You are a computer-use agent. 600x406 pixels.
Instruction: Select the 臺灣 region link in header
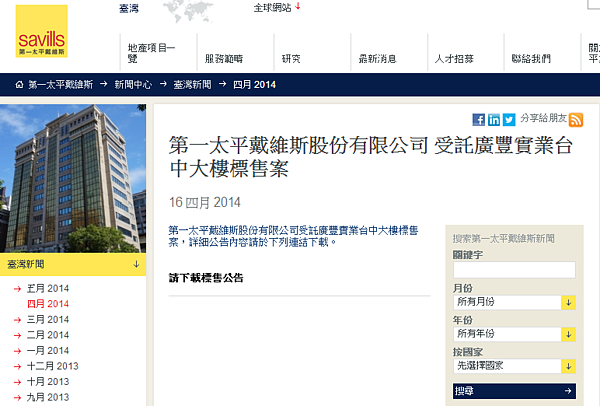click(x=129, y=8)
